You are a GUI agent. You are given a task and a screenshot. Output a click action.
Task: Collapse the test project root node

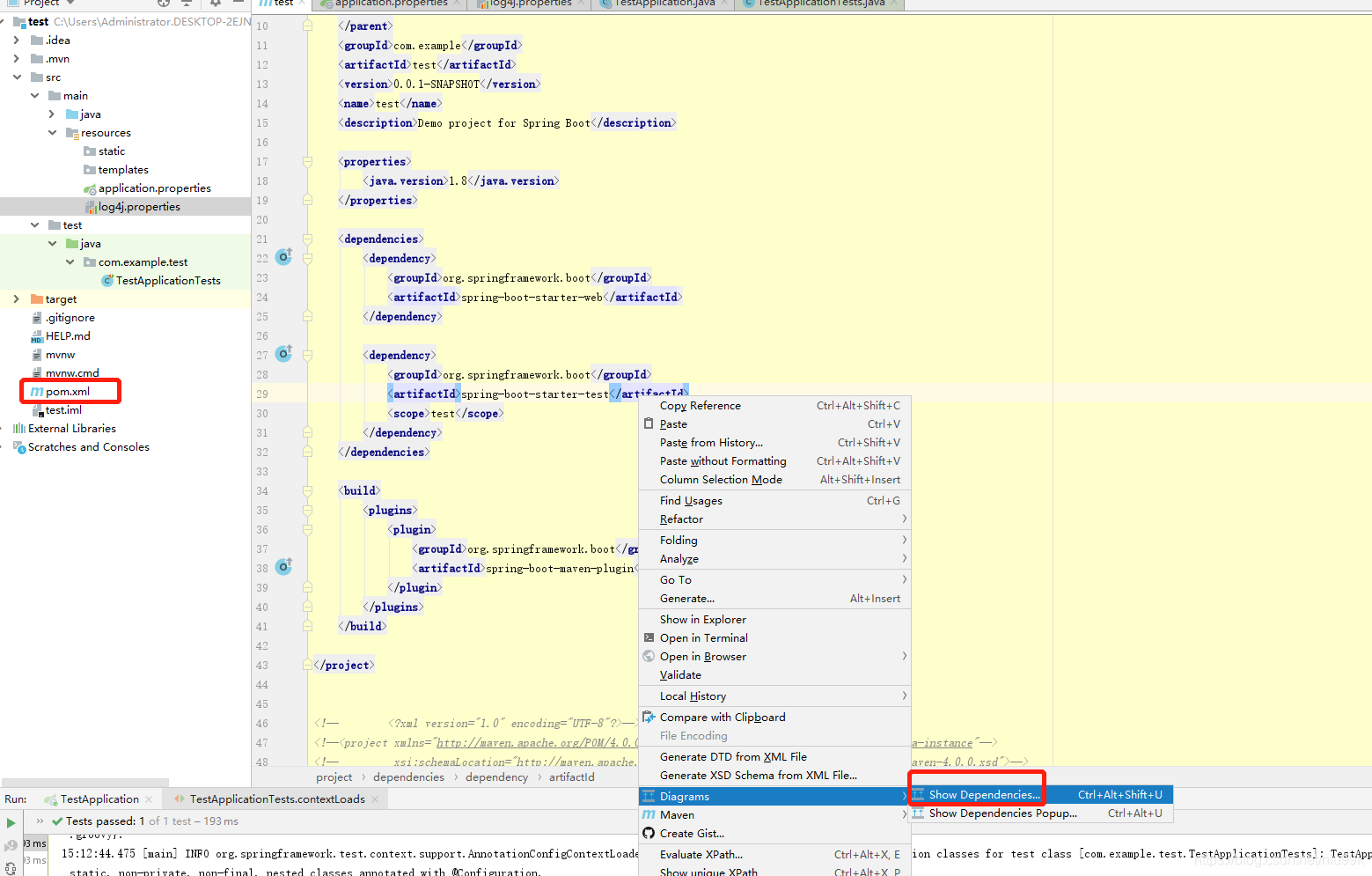click(x=4, y=22)
